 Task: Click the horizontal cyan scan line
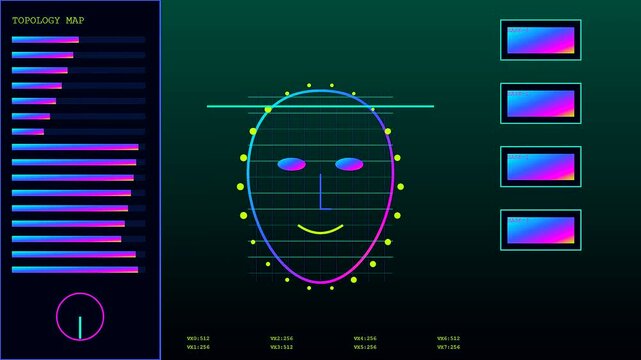[x=320, y=106]
